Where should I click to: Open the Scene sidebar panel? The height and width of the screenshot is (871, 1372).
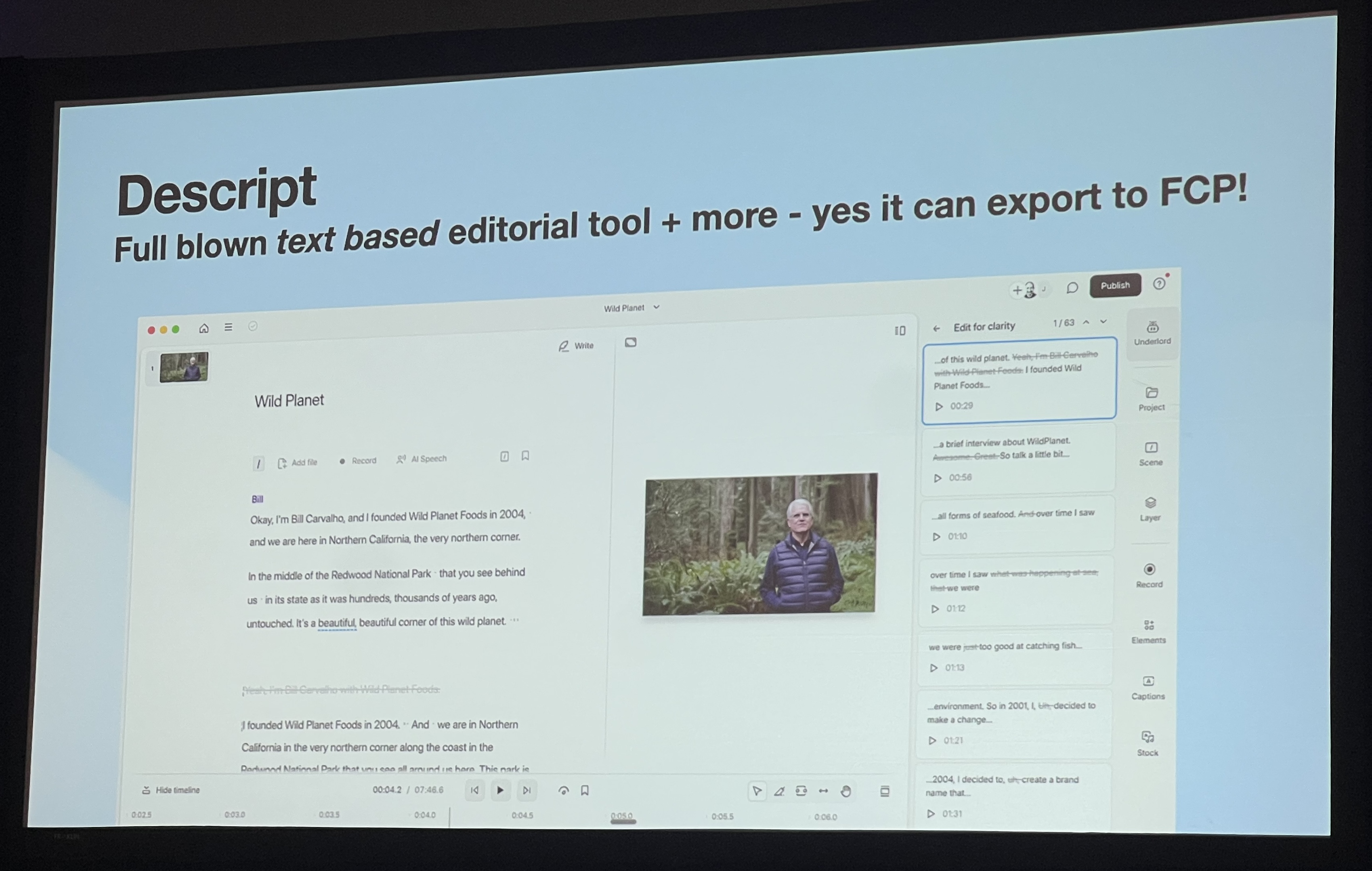pos(1150,453)
